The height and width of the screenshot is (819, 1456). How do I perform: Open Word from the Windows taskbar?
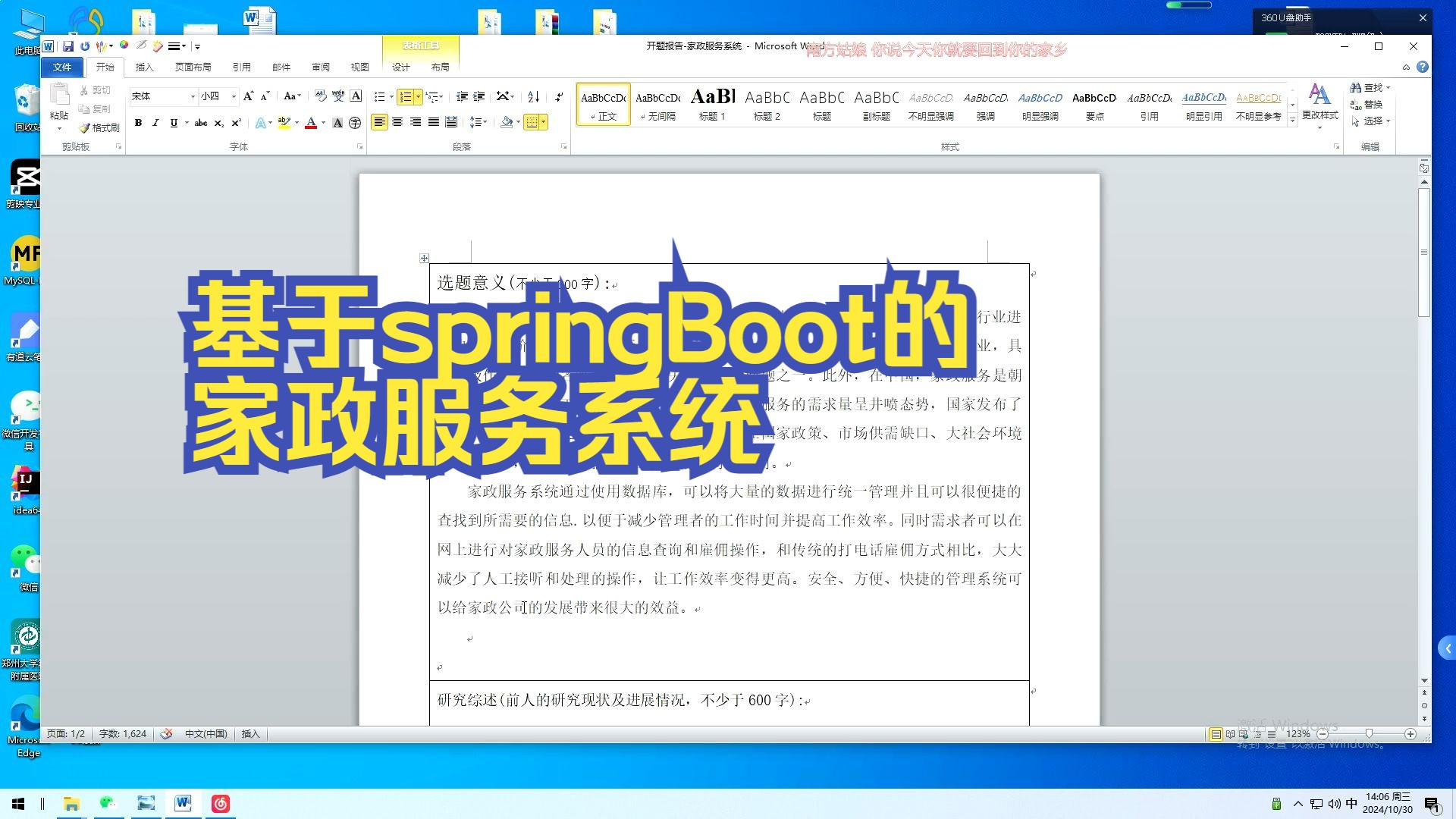[x=183, y=803]
